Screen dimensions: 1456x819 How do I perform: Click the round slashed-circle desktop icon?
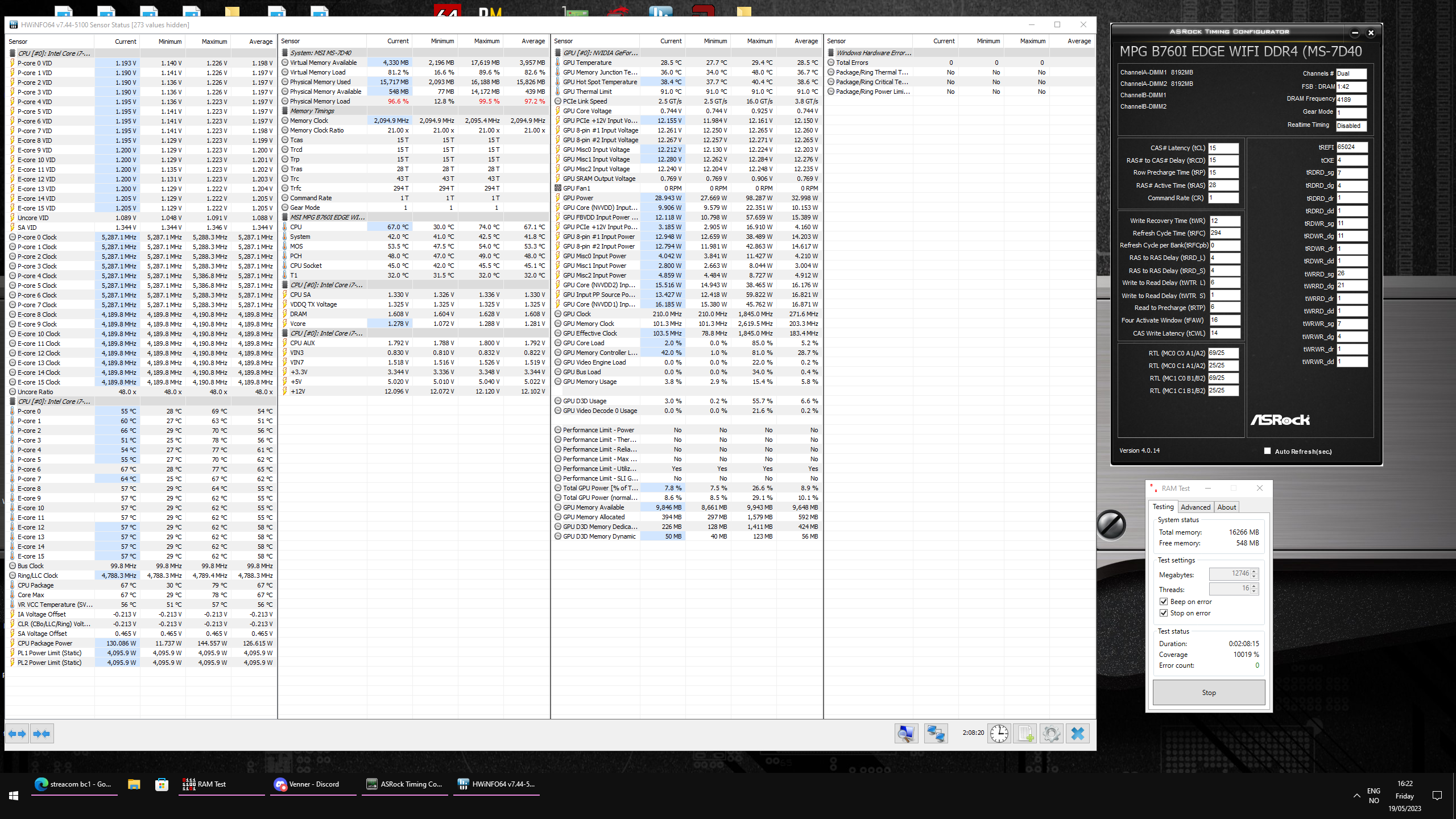[x=1111, y=524]
